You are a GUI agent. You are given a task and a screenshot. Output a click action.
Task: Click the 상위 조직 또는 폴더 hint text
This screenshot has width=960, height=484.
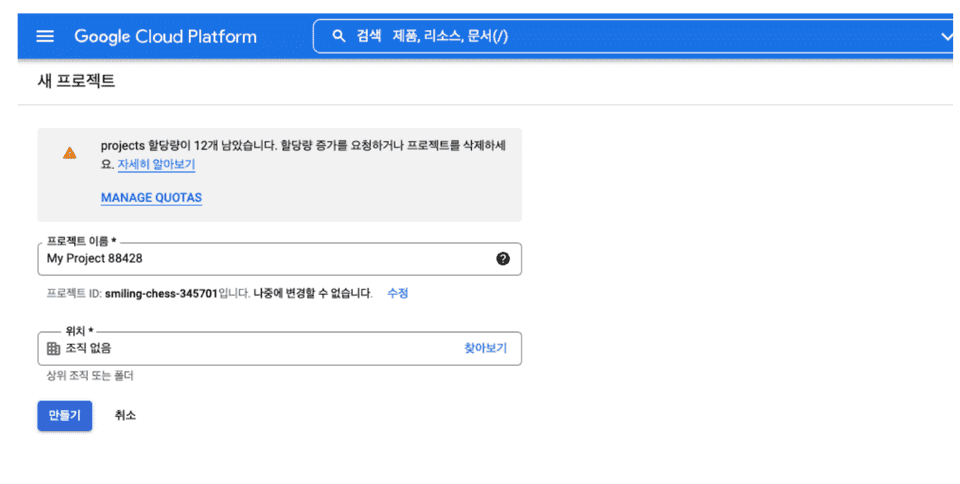coord(90,376)
